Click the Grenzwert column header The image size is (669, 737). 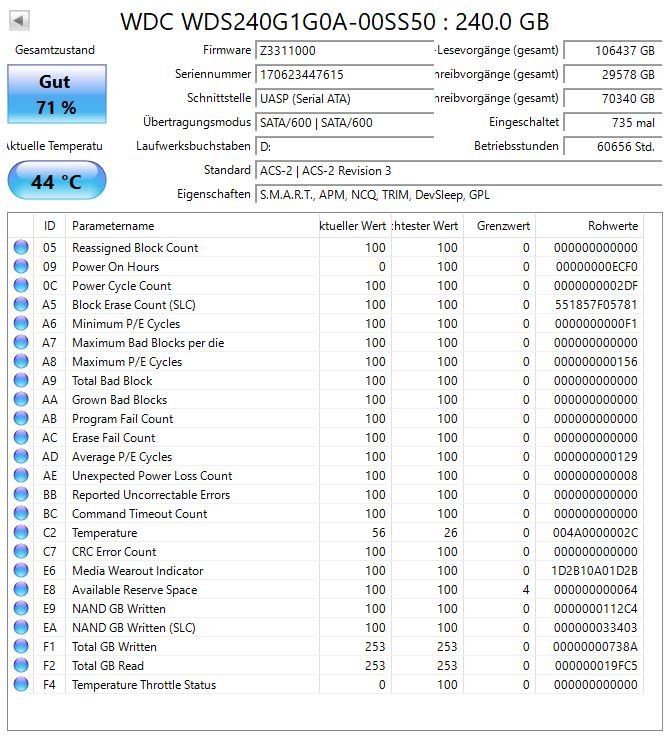coord(499,226)
